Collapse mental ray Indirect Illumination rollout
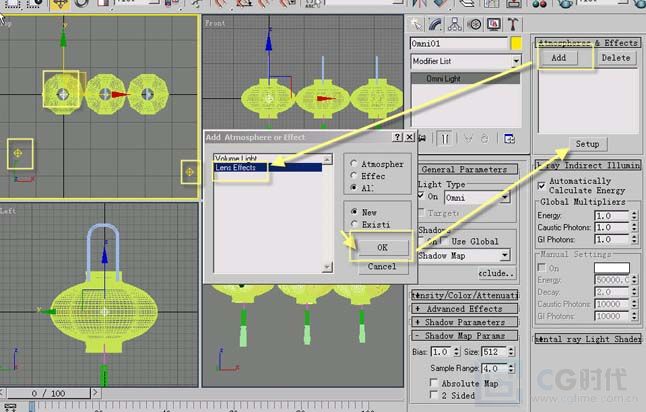The height and width of the screenshot is (412, 646). coord(587,165)
